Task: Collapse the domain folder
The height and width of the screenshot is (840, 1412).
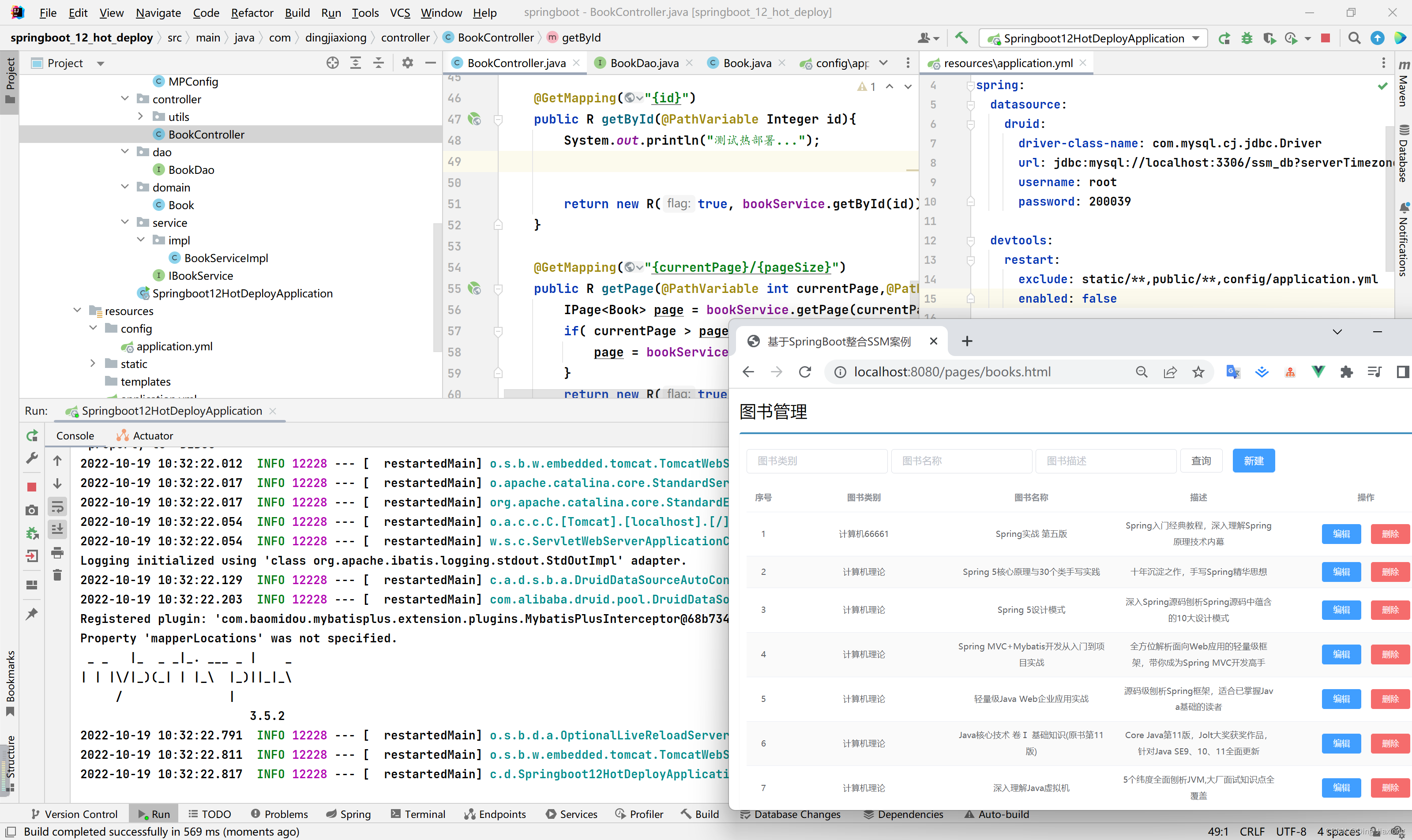Action: pyautogui.click(x=125, y=187)
